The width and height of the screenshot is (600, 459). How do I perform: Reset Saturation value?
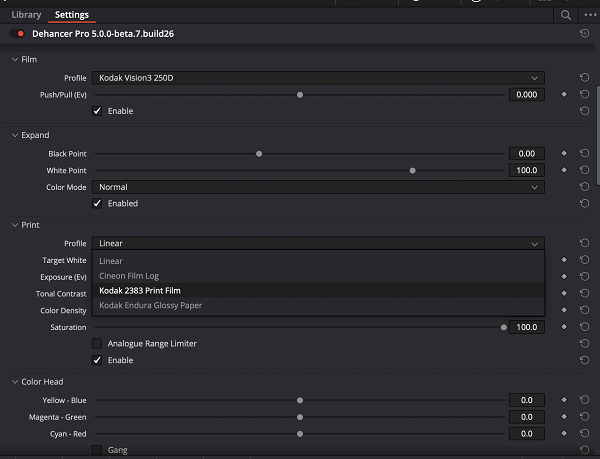[x=584, y=327]
